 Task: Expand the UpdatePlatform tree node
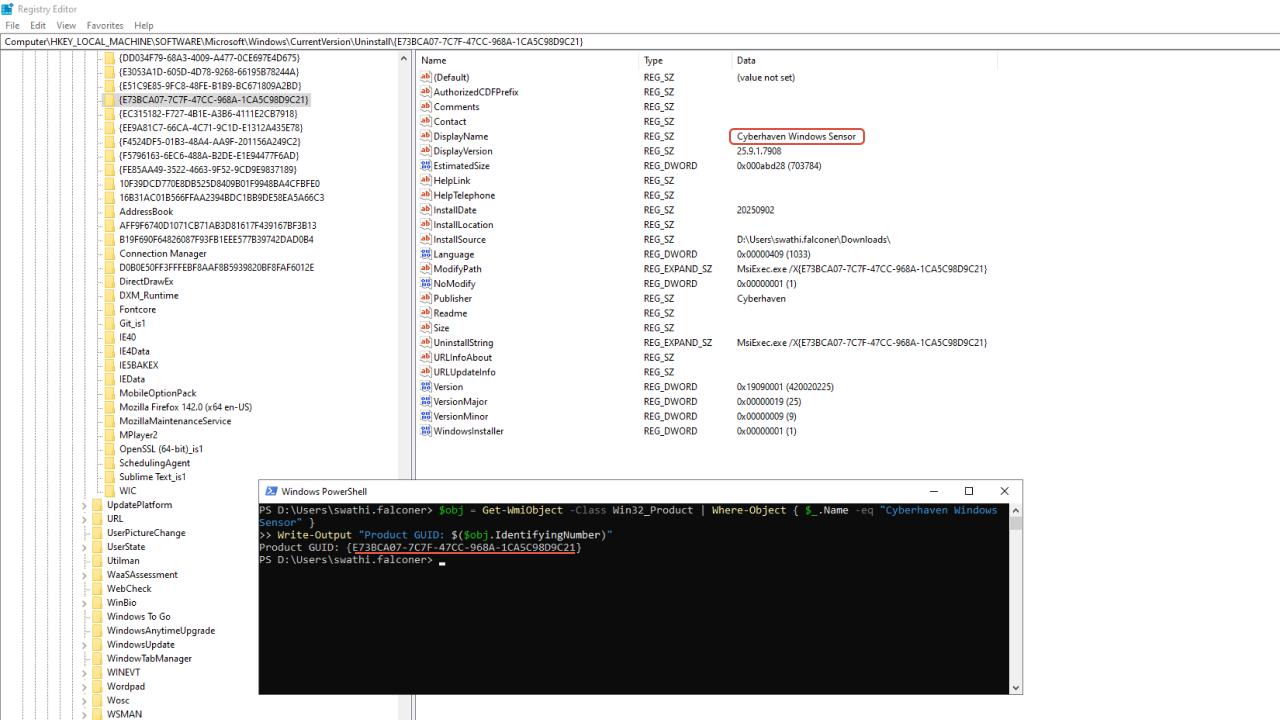click(85, 506)
